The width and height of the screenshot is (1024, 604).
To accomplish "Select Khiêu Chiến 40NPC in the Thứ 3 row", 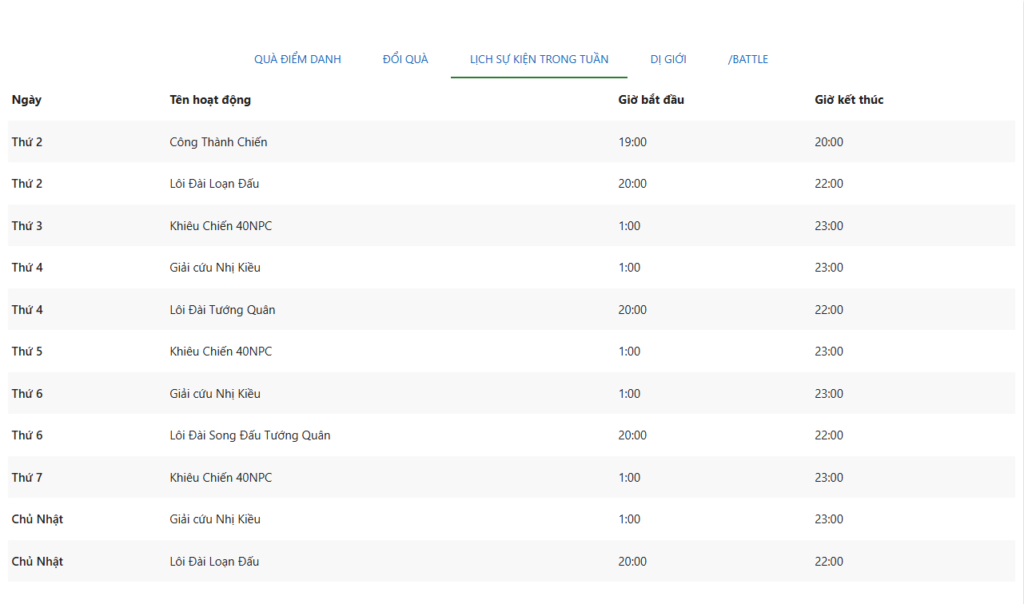I will point(220,226).
